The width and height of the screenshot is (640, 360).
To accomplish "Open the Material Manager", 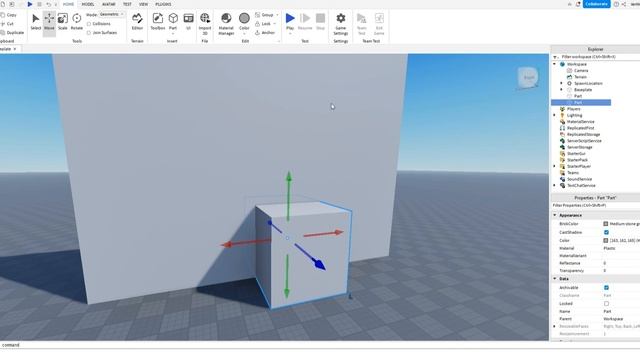I will pyautogui.click(x=226, y=24).
